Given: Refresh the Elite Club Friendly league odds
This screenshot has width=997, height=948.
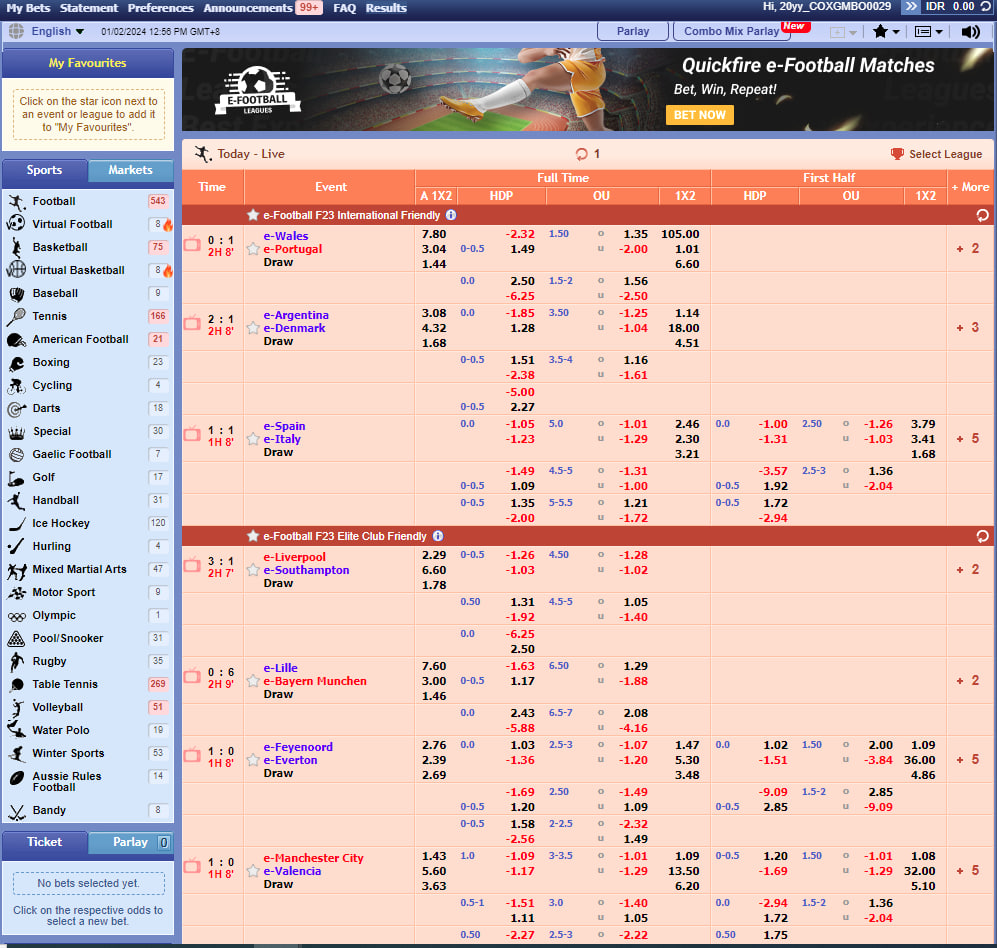Looking at the screenshot, I should click(982, 537).
